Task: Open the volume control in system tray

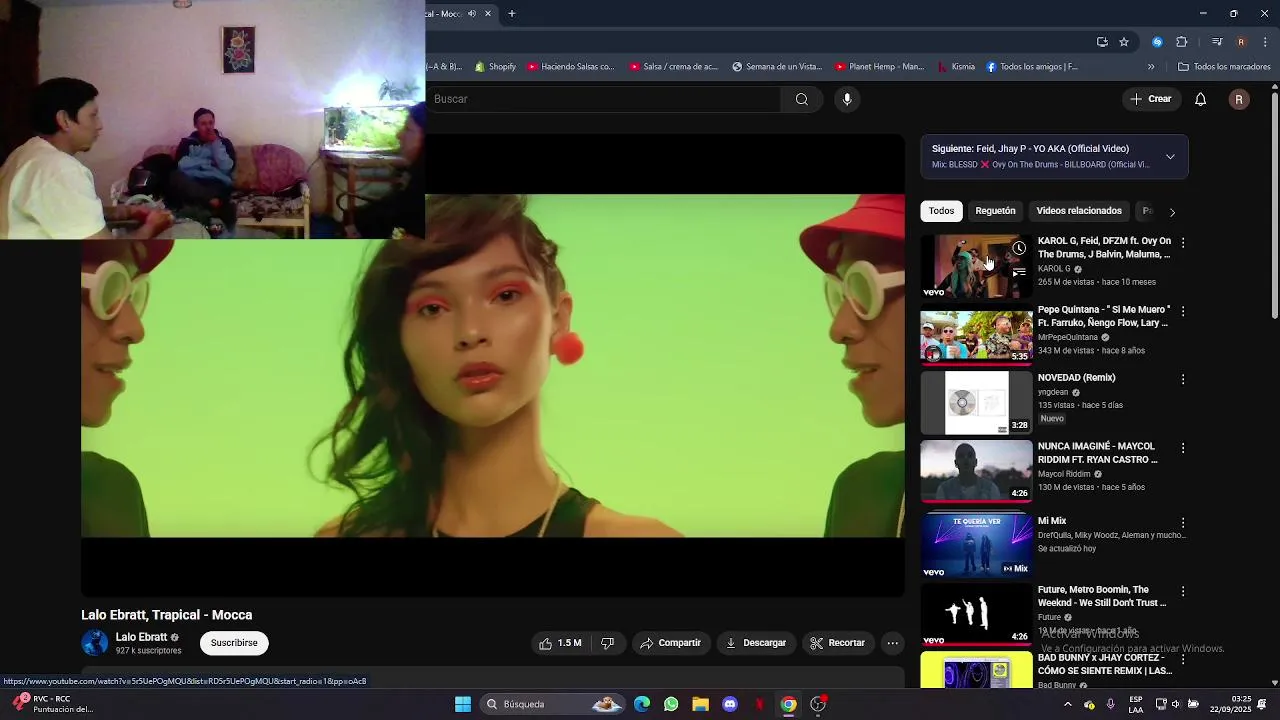Action: [1174, 704]
